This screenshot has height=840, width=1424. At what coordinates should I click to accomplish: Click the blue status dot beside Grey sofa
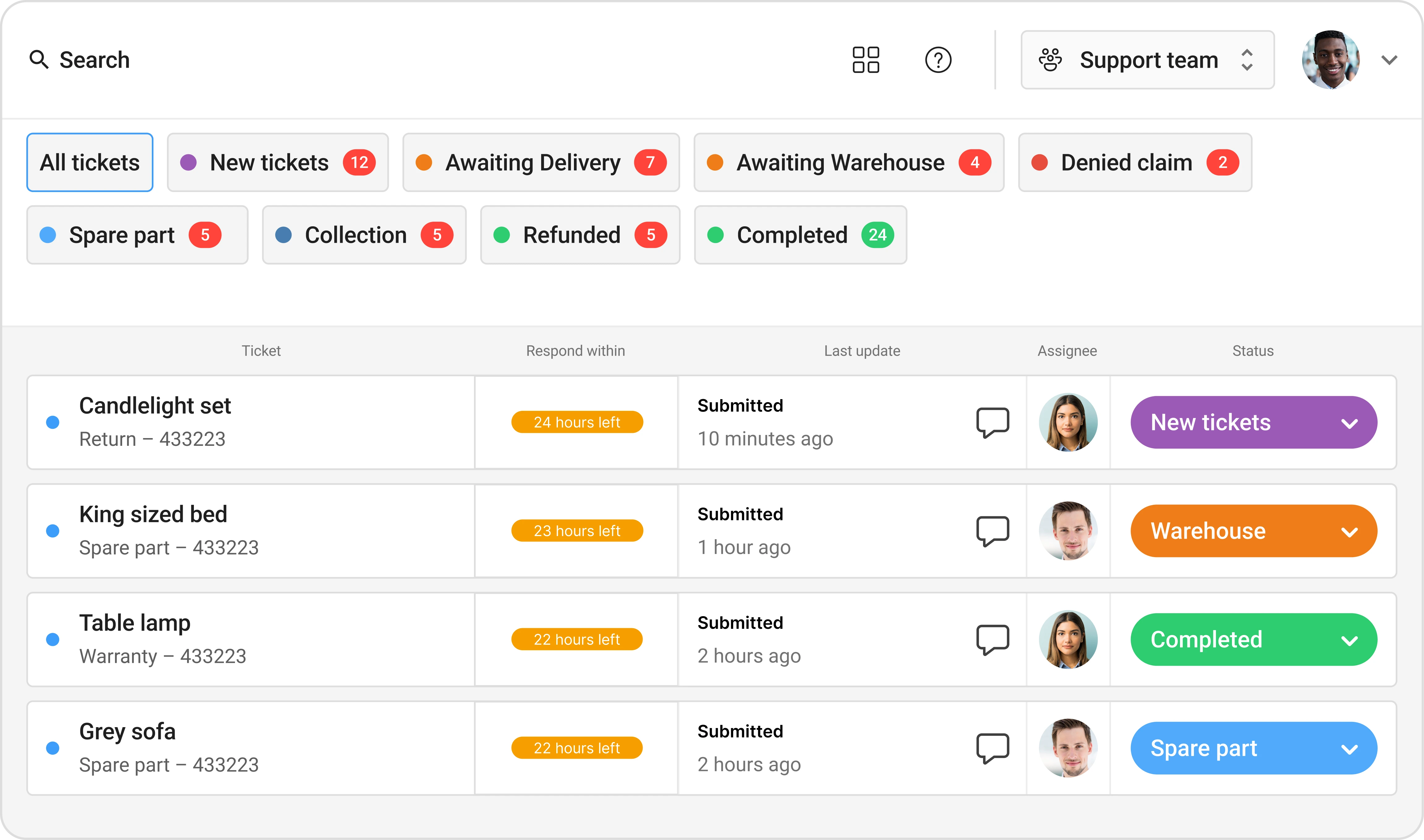(54, 747)
